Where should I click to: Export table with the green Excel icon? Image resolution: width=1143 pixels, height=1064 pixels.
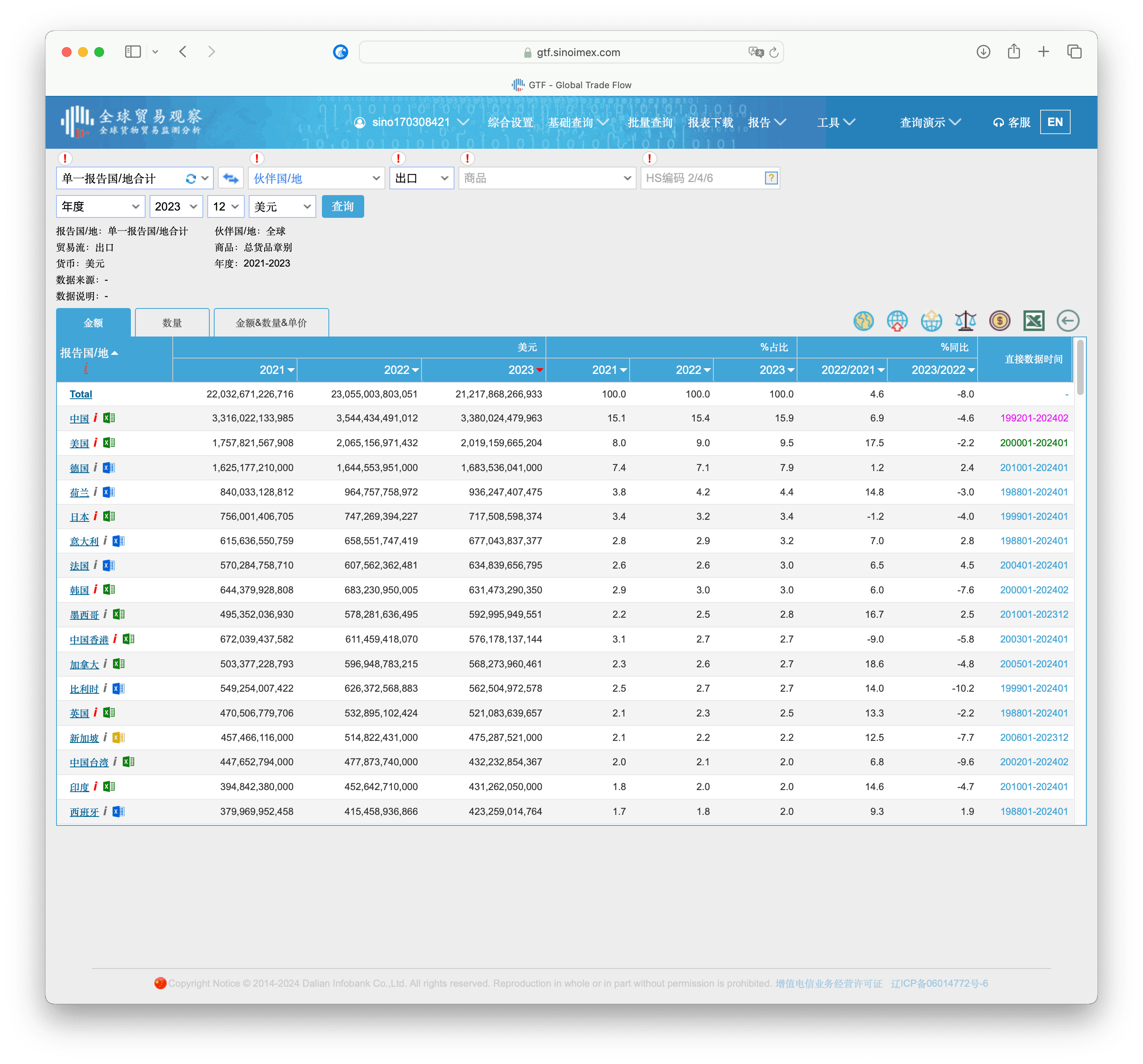1033,321
